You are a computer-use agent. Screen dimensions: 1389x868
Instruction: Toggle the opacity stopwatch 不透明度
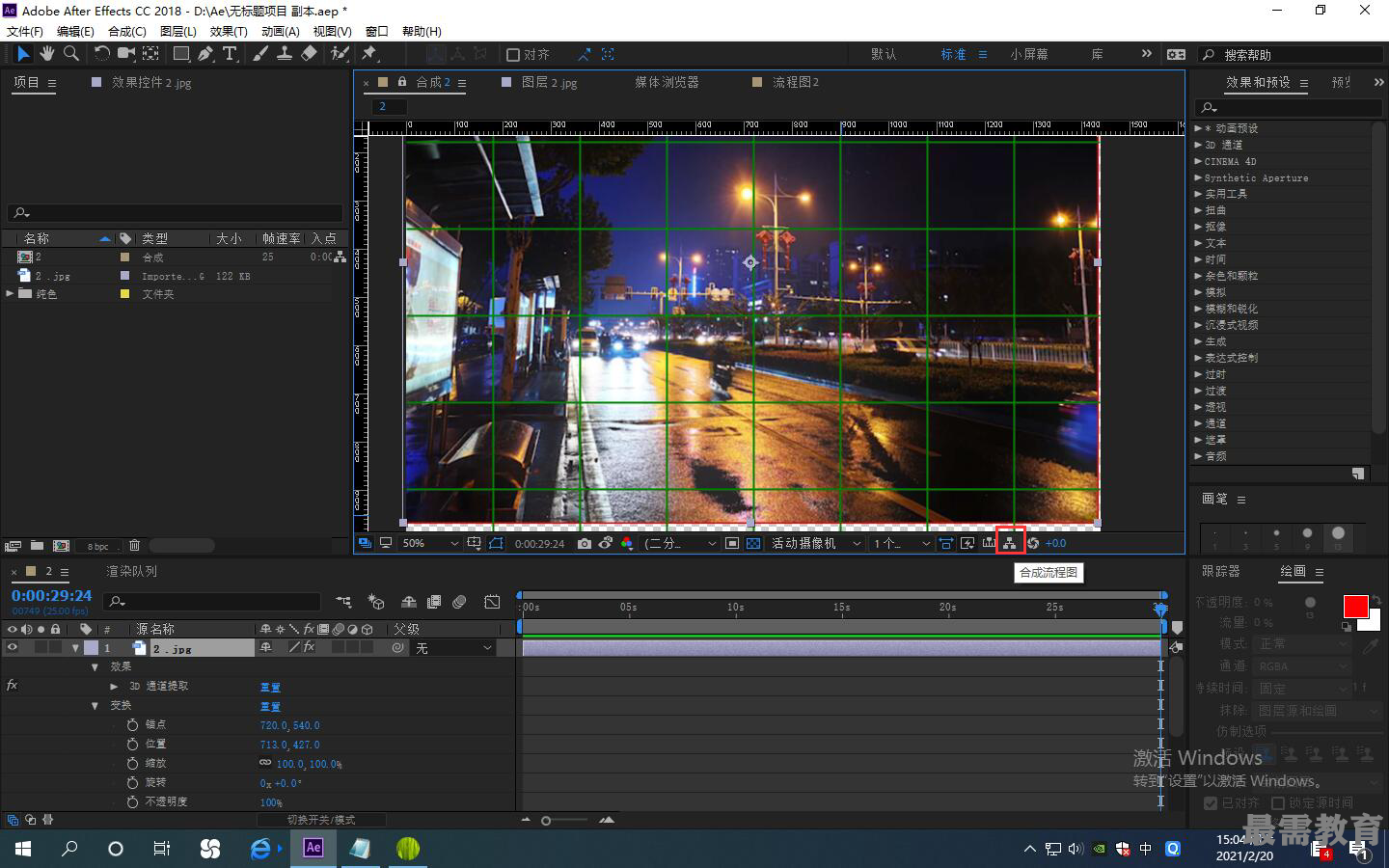[x=133, y=801]
